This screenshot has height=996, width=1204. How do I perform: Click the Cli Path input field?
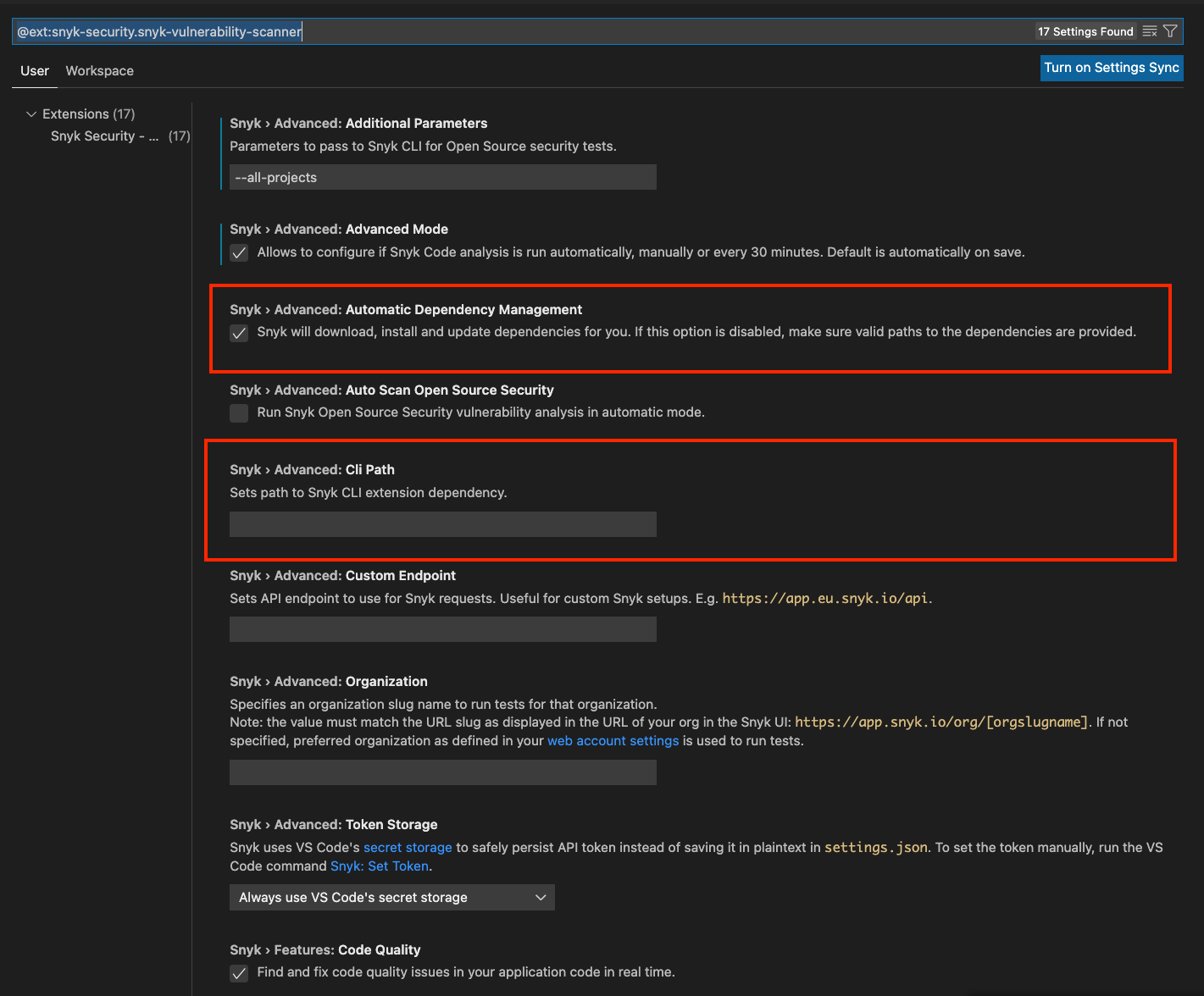(443, 524)
